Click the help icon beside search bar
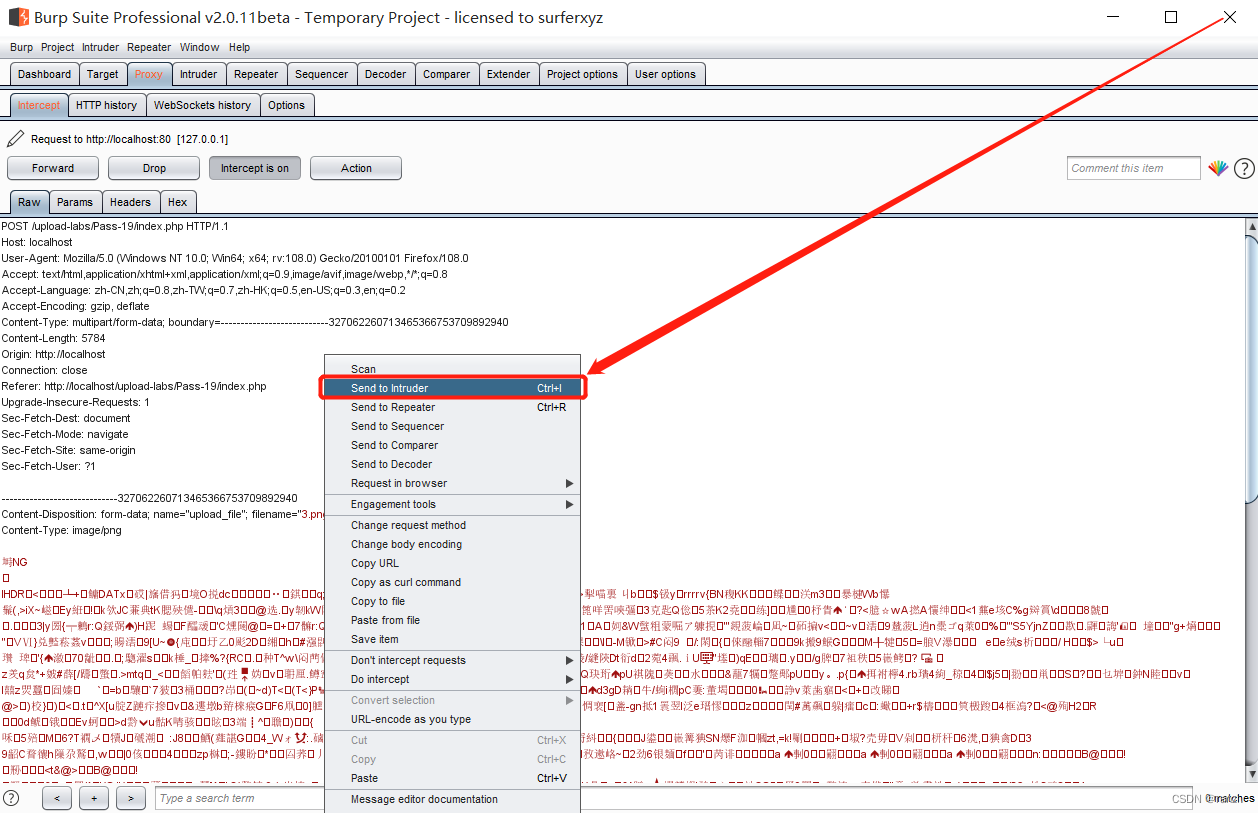1258x813 pixels. (x=11, y=798)
